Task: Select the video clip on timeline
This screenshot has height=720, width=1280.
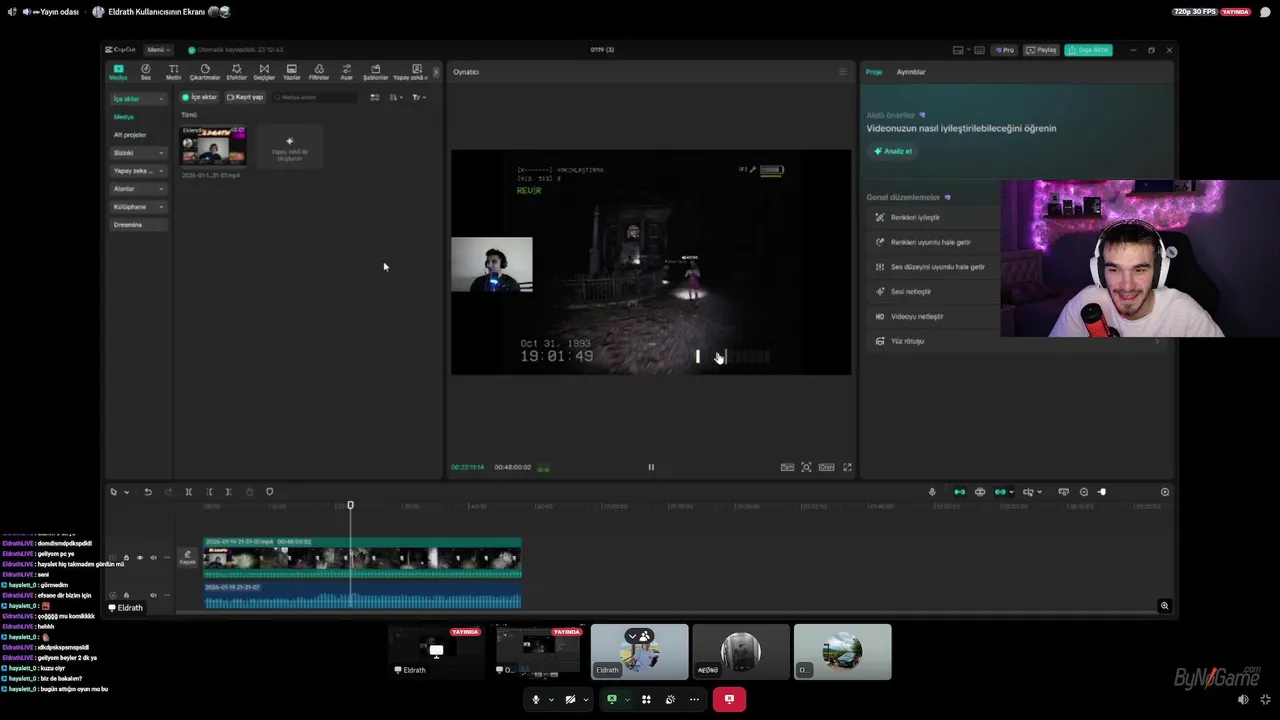Action: (x=362, y=557)
